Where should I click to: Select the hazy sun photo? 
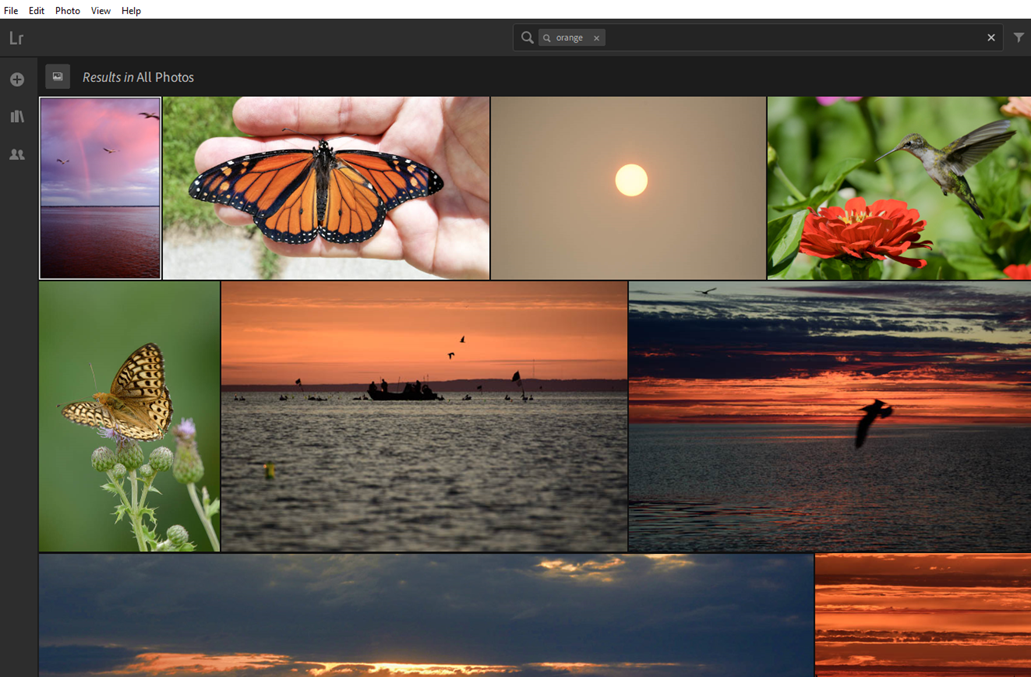coord(629,188)
